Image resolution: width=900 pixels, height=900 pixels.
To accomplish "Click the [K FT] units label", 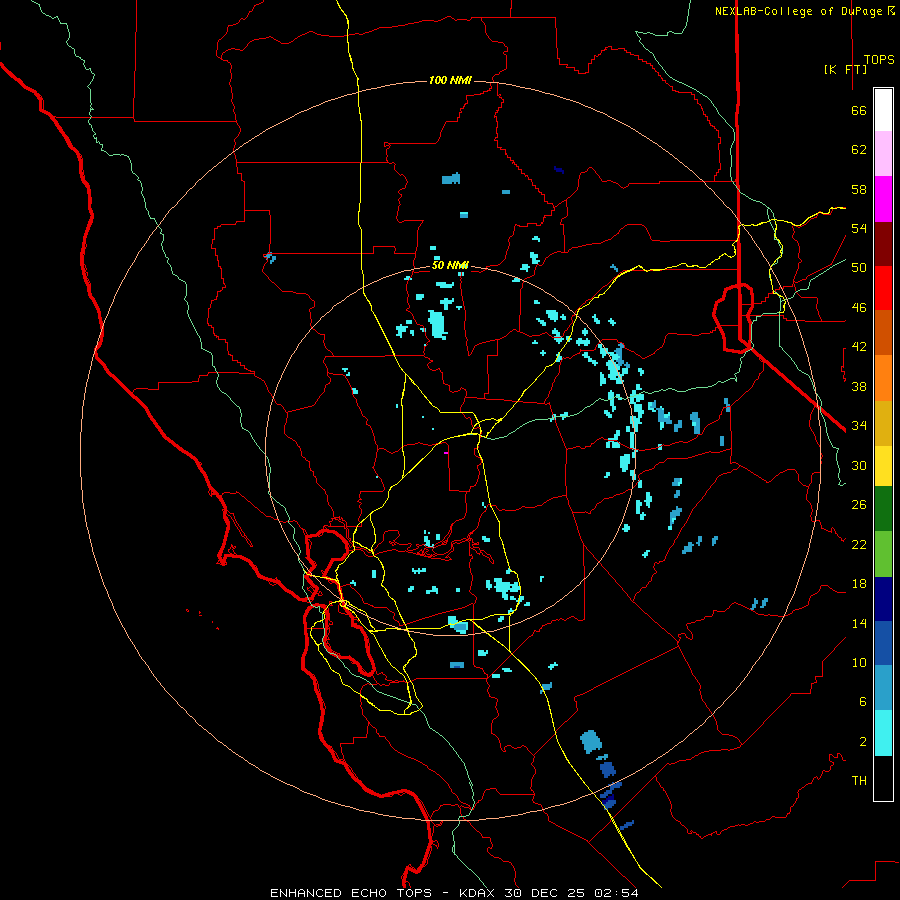I will click(845, 69).
